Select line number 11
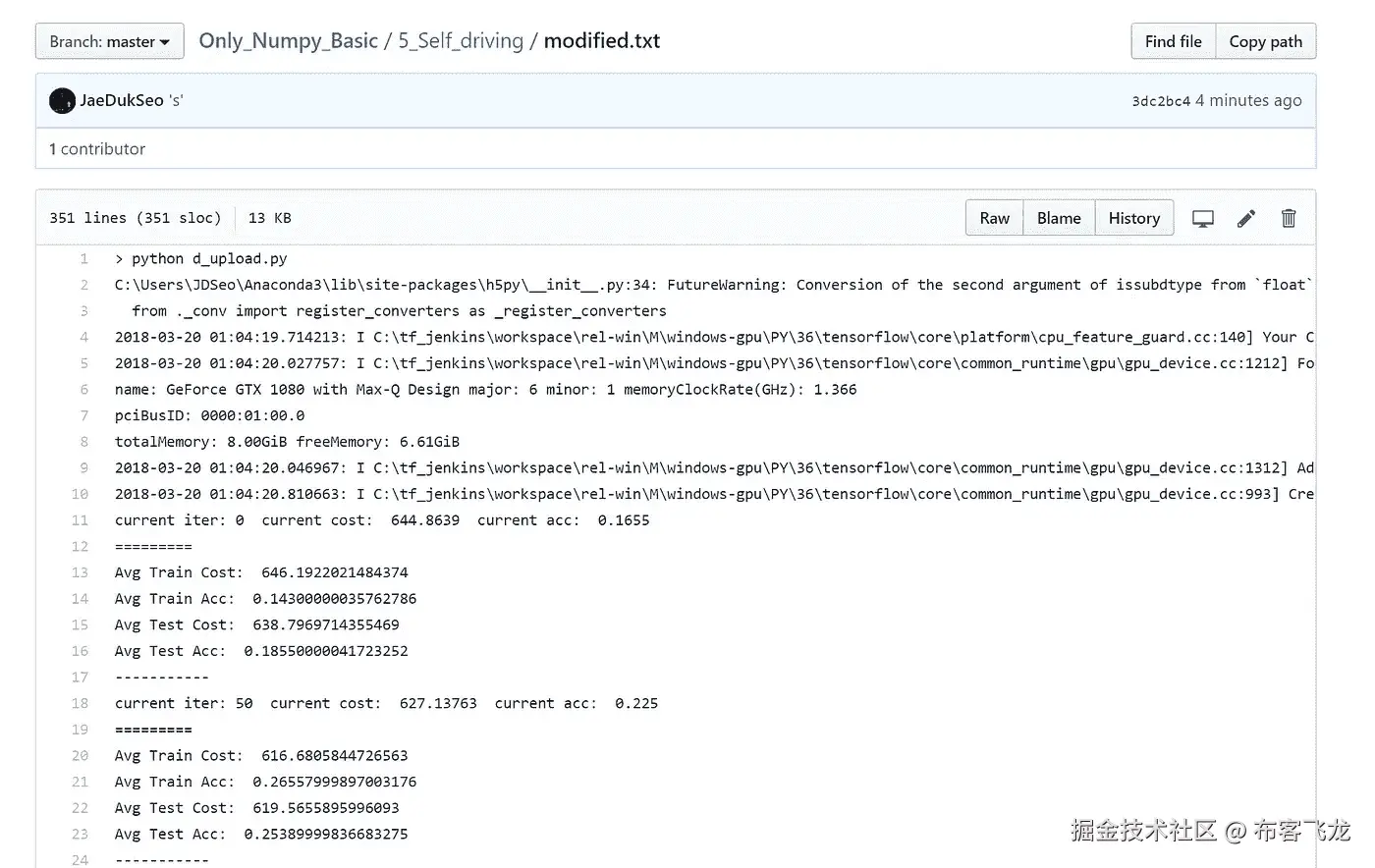Screen dimensions: 1375x868 click(x=80, y=520)
